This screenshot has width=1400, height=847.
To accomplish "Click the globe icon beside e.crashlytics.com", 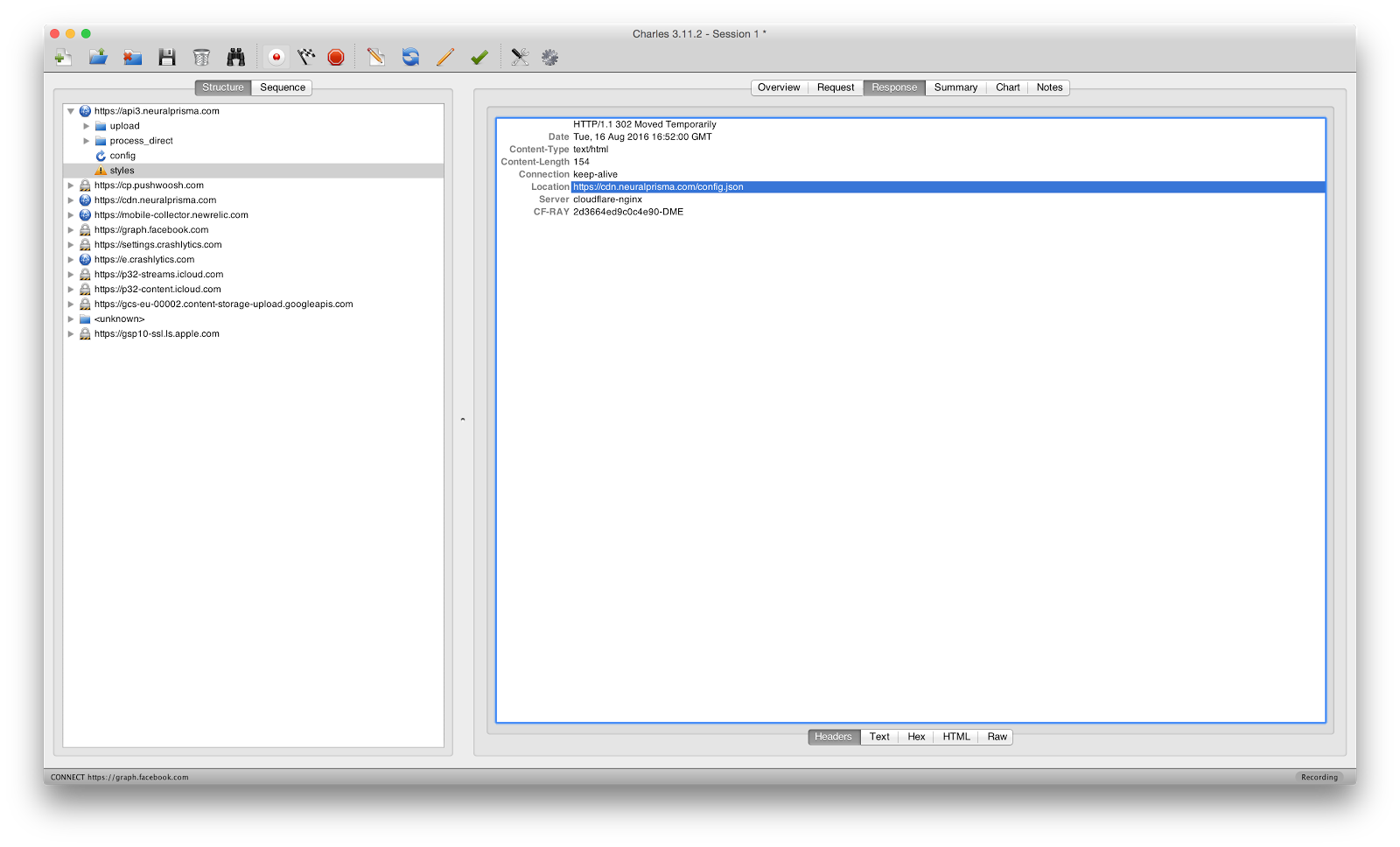I will pyautogui.click(x=85, y=260).
